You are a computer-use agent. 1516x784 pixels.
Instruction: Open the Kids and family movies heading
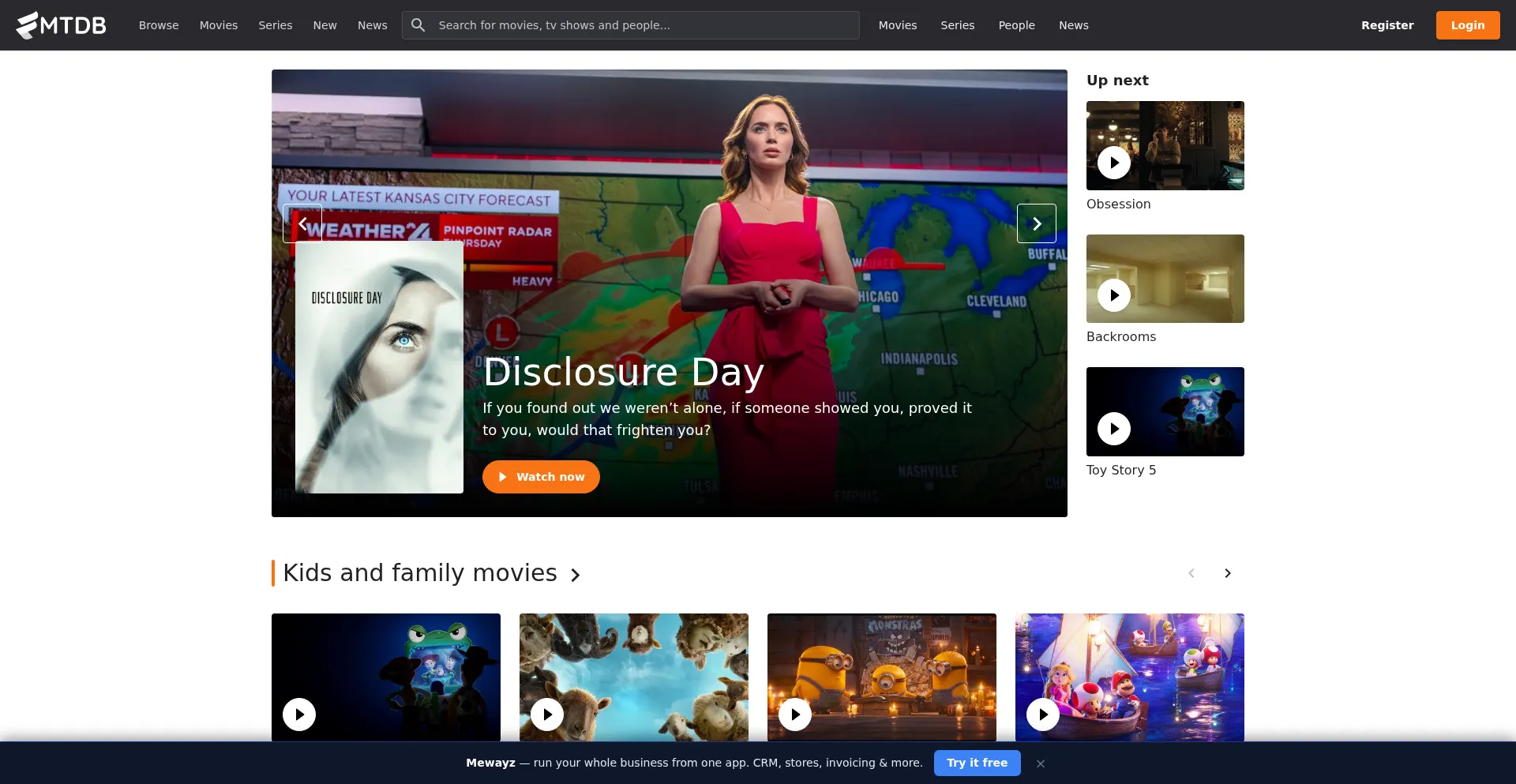click(x=420, y=572)
